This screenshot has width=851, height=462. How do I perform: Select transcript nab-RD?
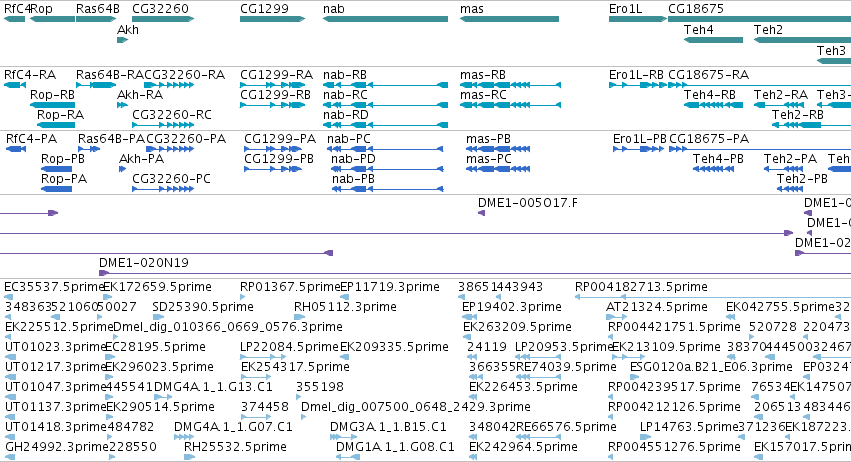pos(385,125)
